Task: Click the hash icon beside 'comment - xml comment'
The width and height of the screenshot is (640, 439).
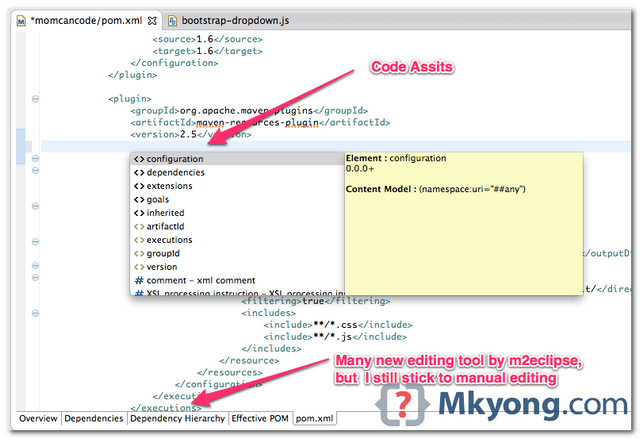Action: coord(139,280)
